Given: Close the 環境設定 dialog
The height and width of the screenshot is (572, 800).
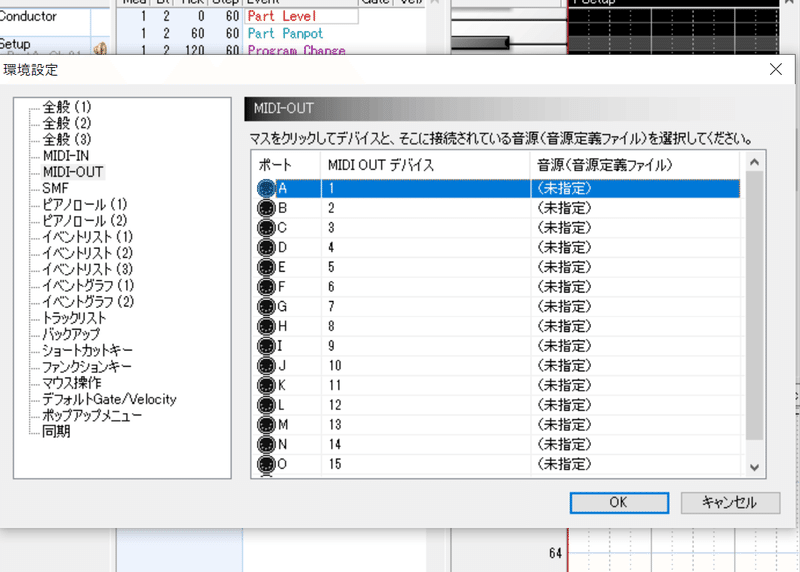Looking at the screenshot, I should [x=776, y=69].
